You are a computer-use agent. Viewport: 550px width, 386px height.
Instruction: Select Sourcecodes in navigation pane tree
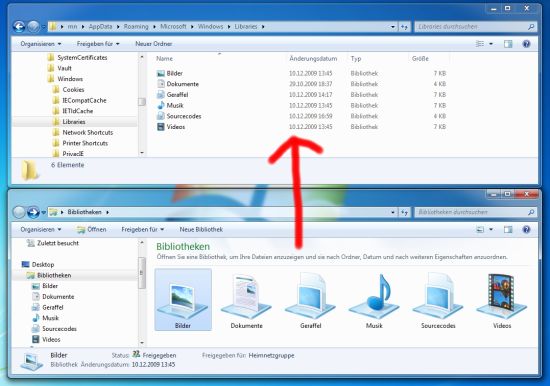(54, 329)
